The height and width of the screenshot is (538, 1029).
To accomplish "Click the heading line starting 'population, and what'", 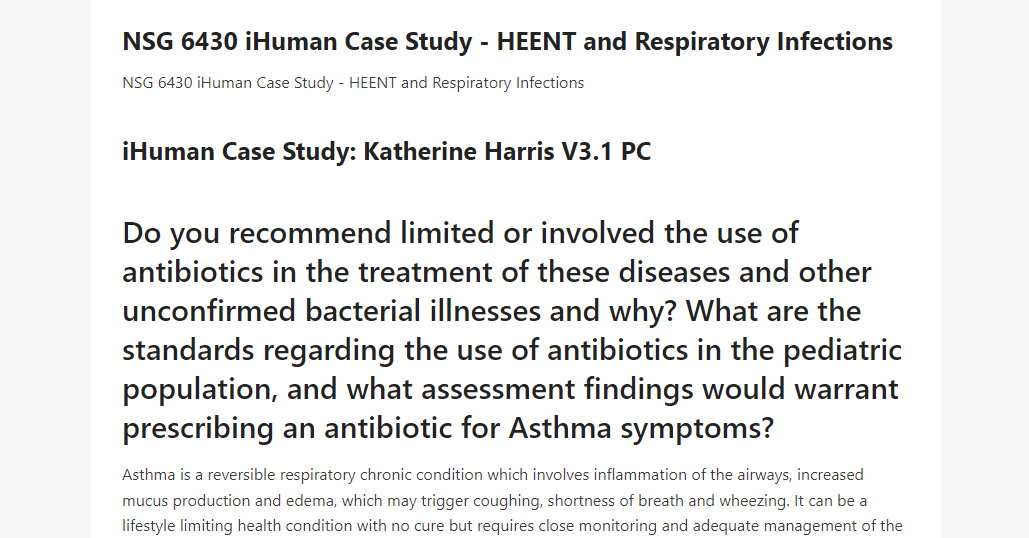I will (511, 389).
